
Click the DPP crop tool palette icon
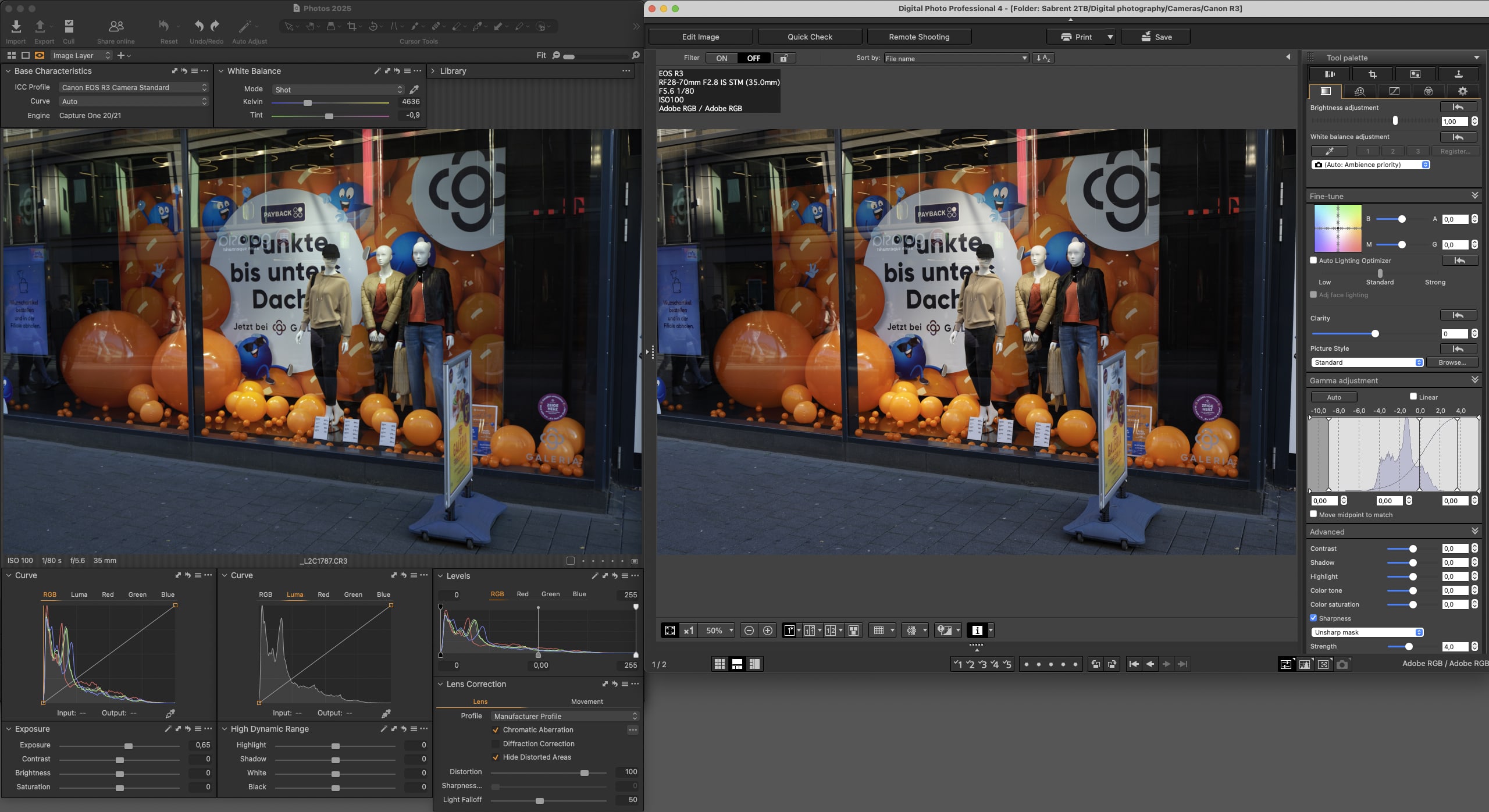click(1373, 74)
